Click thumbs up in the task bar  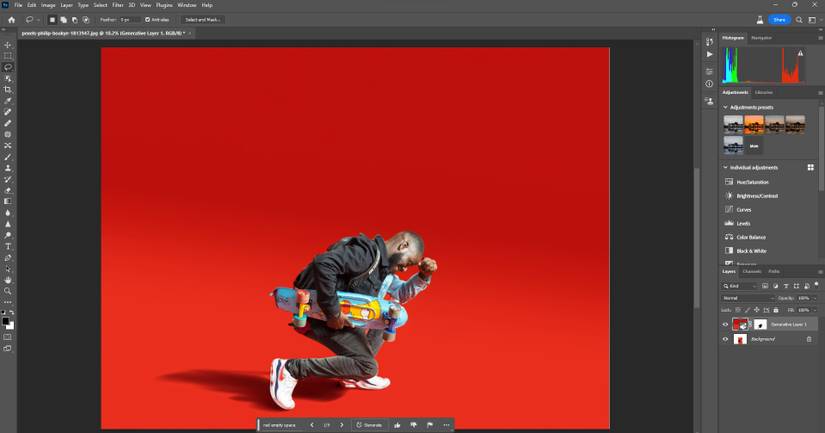pyautogui.click(x=397, y=425)
